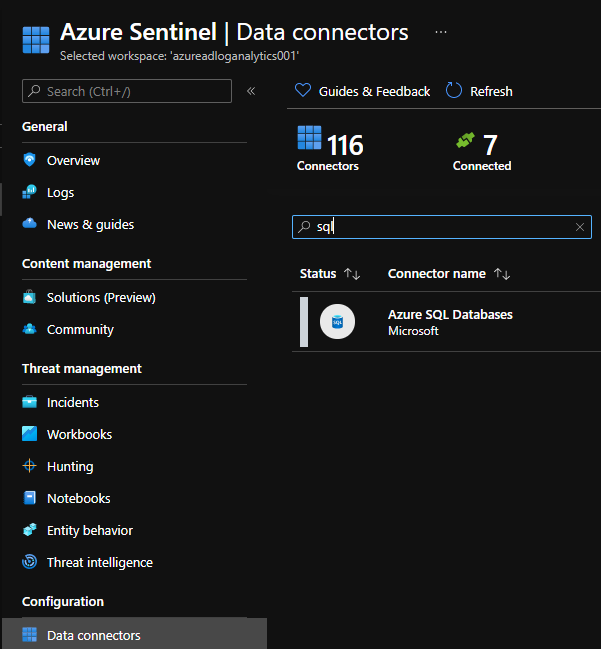Image resolution: width=601 pixels, height=649 pixels.
Task: Open Solutions (Preview) menu item
Action: tap(101, 297)
